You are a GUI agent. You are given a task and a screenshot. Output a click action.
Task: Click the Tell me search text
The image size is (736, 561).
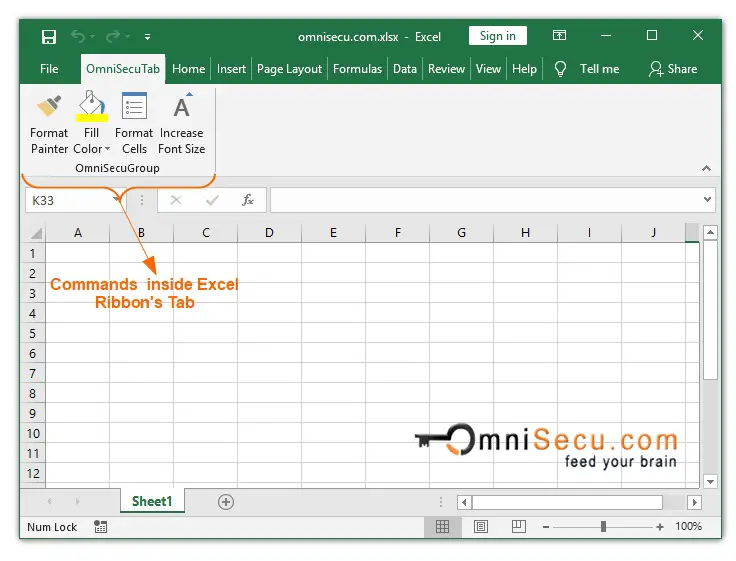(x=599, y=69)
